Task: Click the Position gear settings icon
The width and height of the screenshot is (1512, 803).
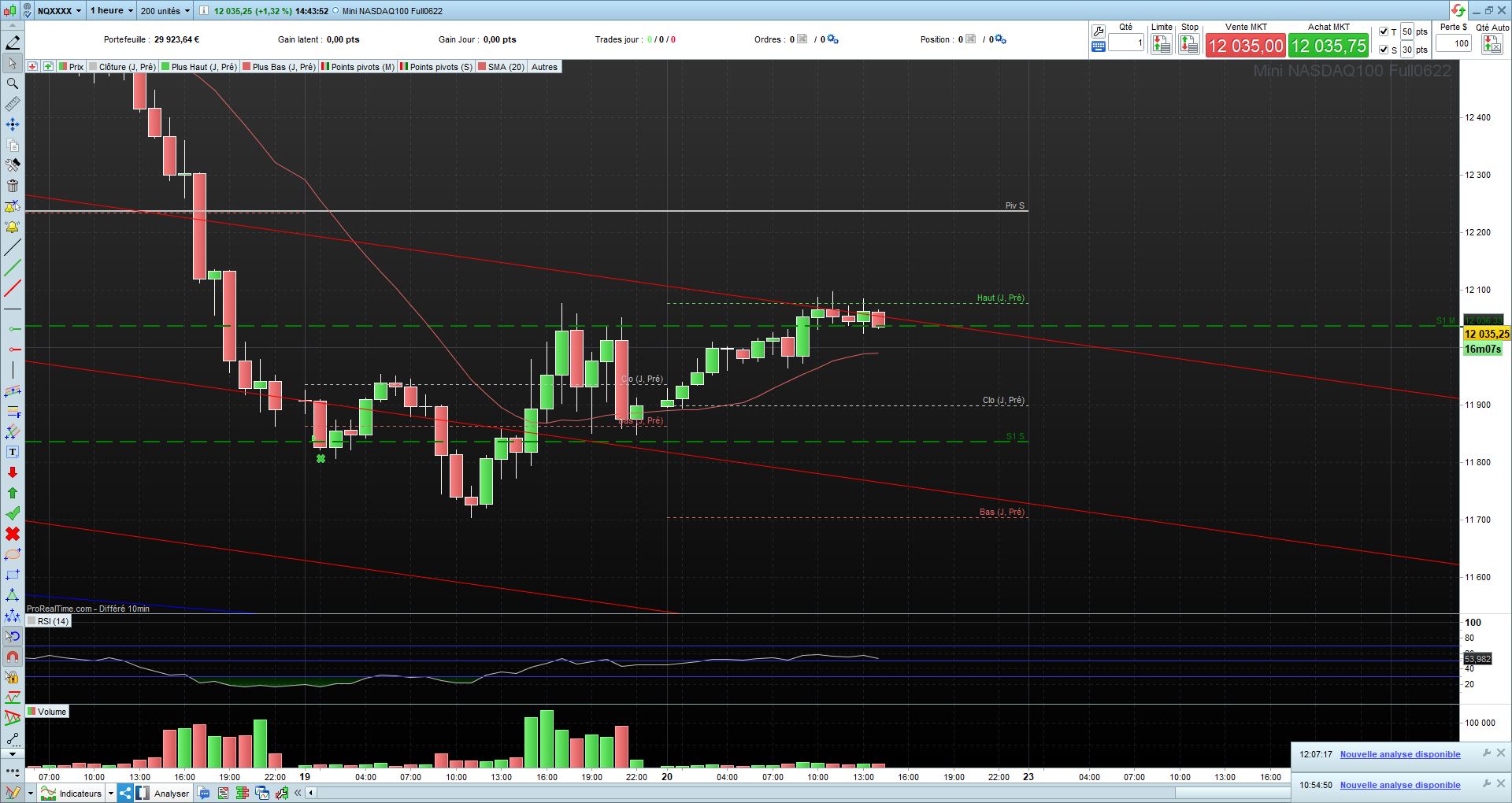Action: coord(1000,39)
